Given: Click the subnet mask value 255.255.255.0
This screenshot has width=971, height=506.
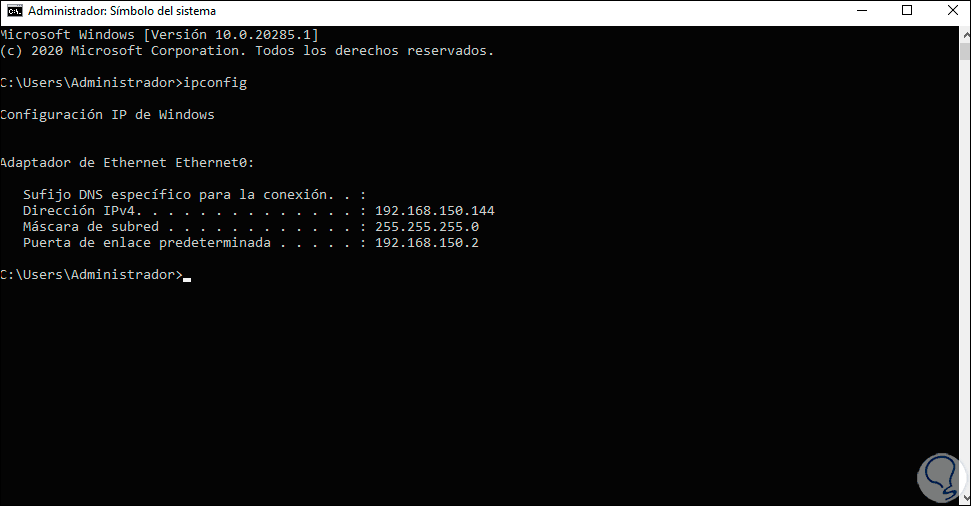Looking at the screenshot, I should click(427, 227).
